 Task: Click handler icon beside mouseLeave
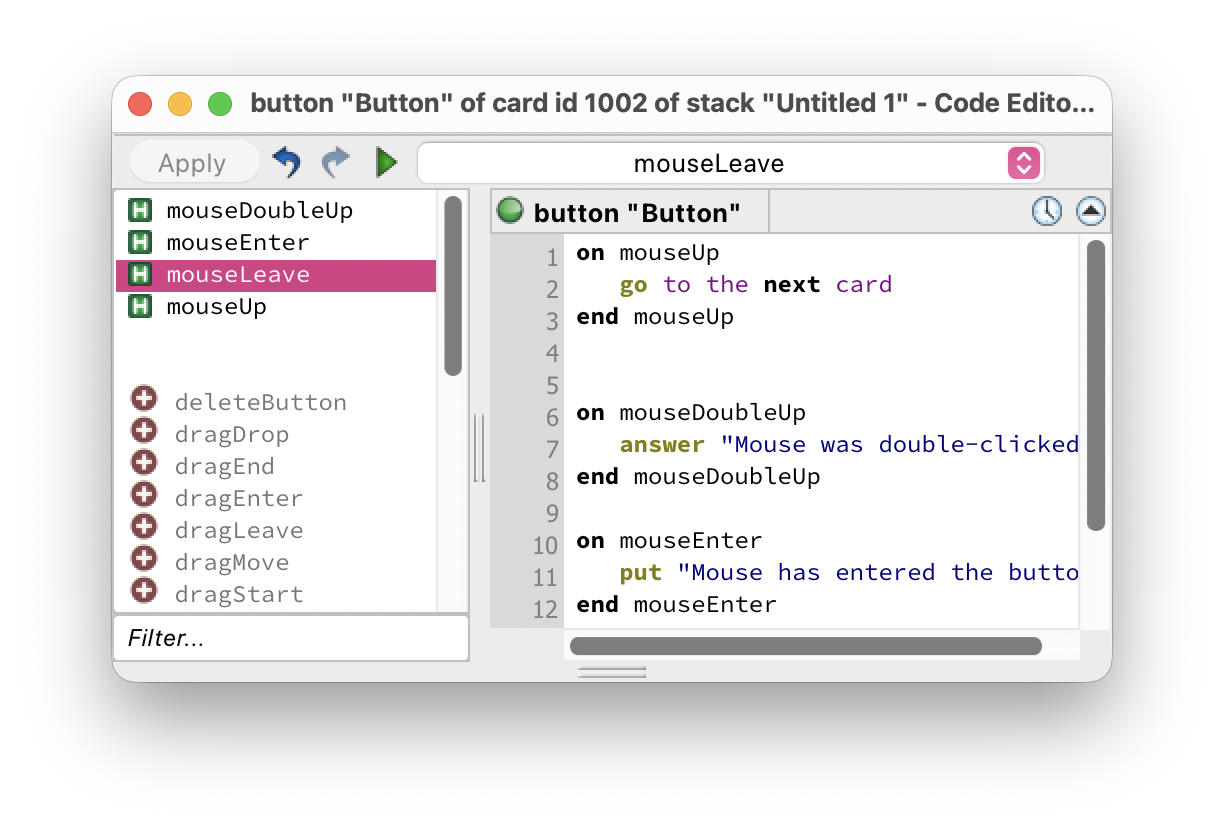coord(140,275)
